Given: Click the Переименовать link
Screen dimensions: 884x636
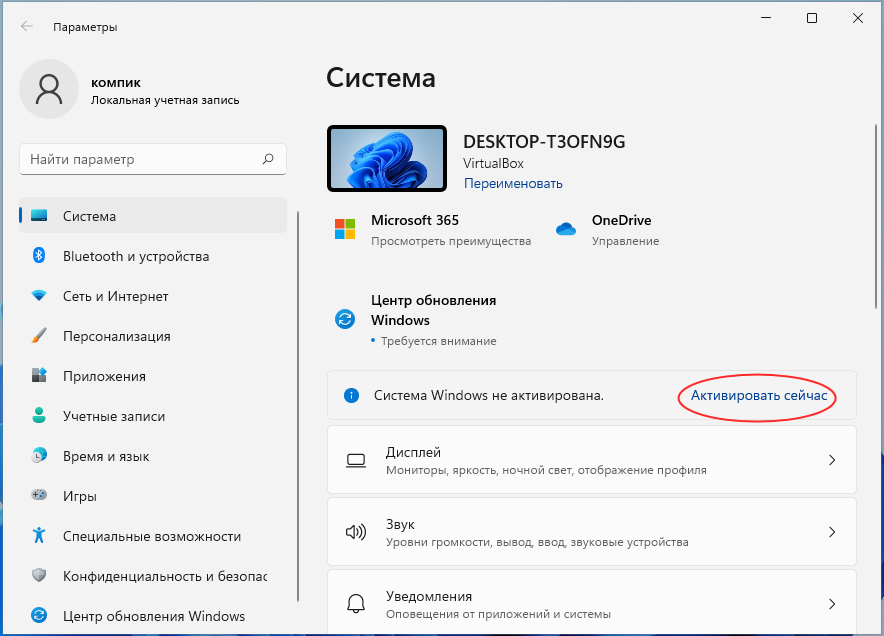Looking at the screenshot, I should coord(513,183).
